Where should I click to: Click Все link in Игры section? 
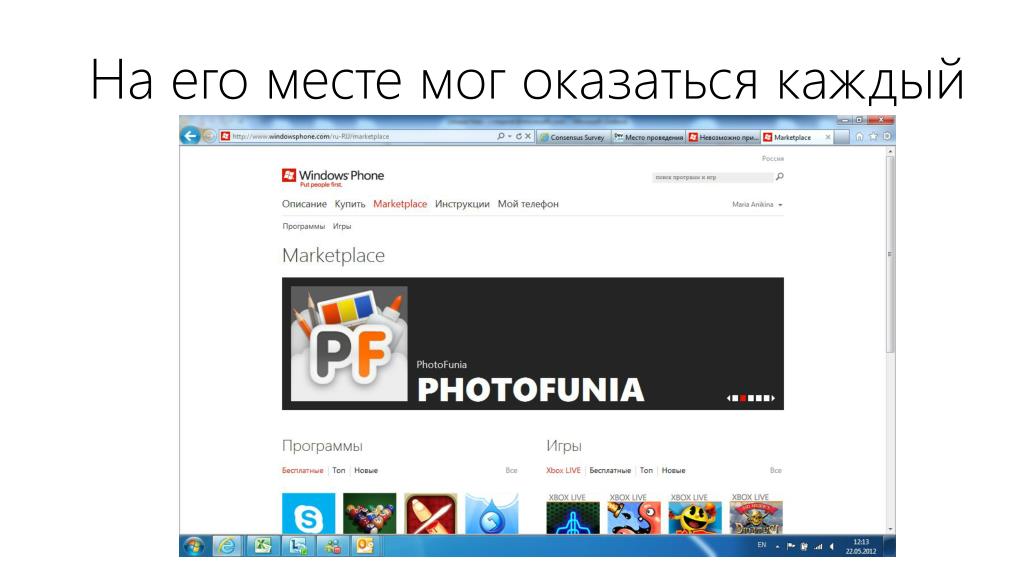(776, 470)
